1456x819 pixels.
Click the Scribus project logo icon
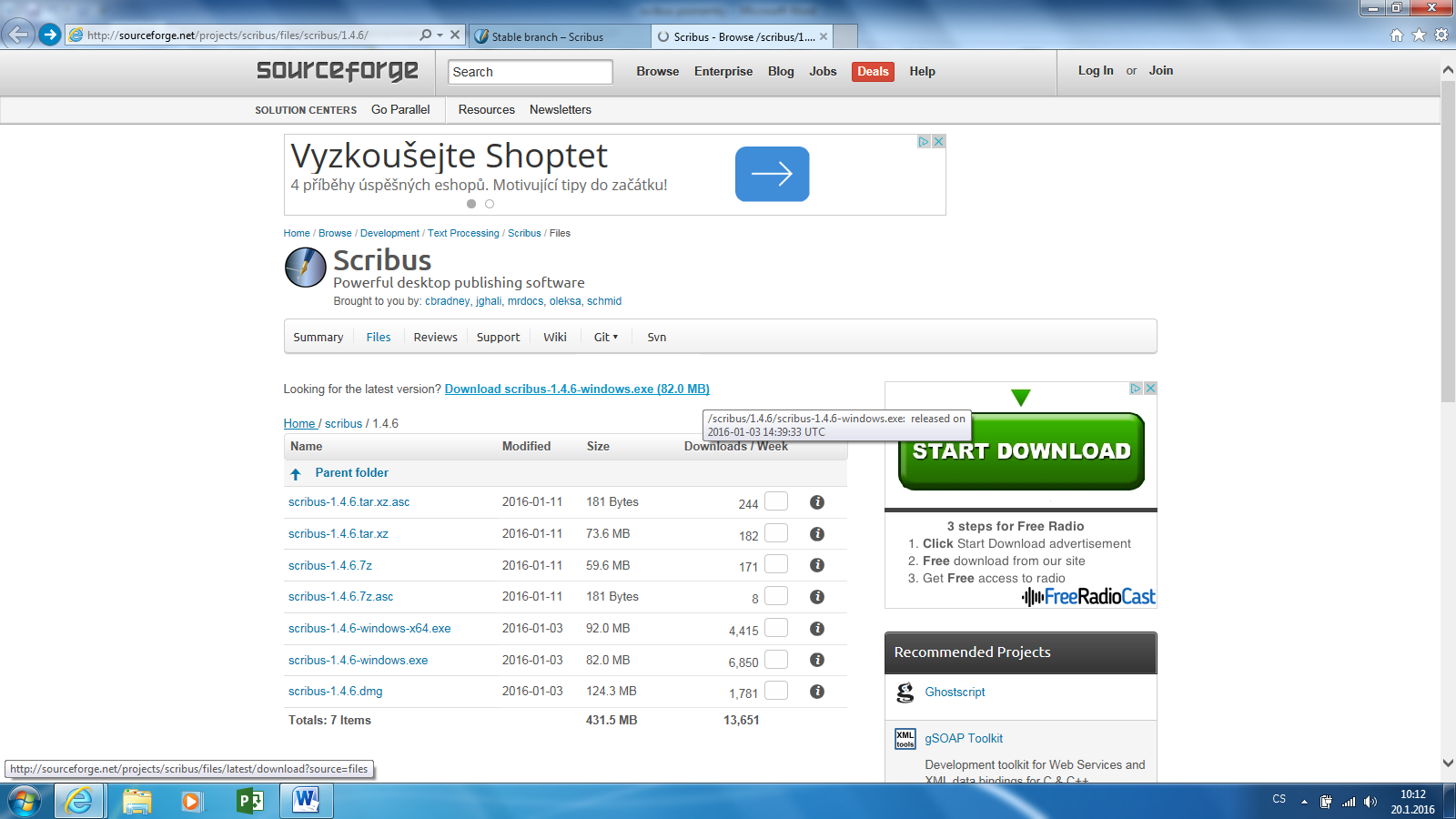(x=305, y=268)
